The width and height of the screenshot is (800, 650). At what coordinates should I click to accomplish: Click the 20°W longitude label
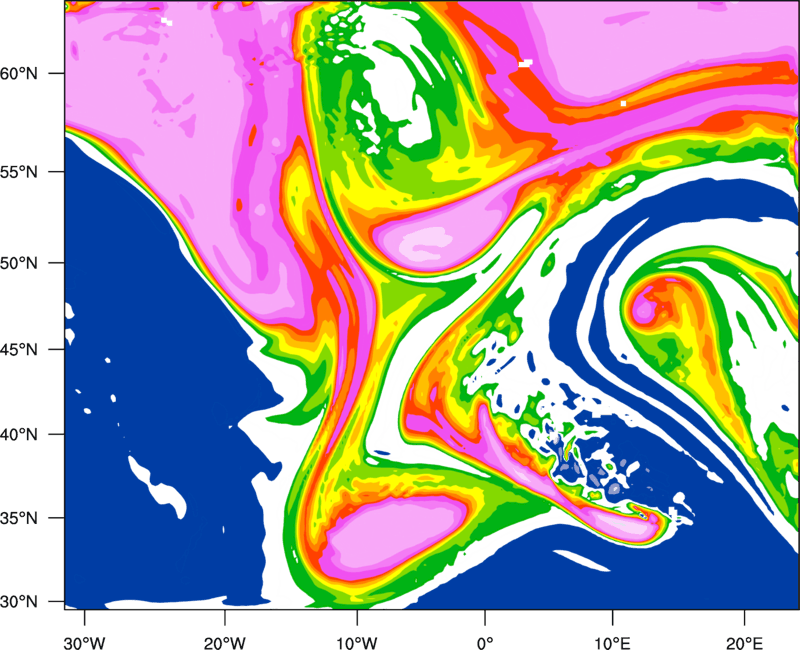[224, 643]
